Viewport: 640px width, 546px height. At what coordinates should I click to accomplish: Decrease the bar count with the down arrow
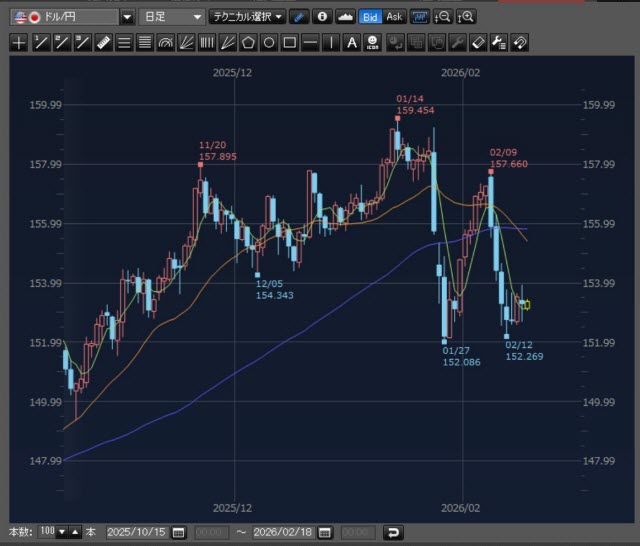tap(62, 532)
